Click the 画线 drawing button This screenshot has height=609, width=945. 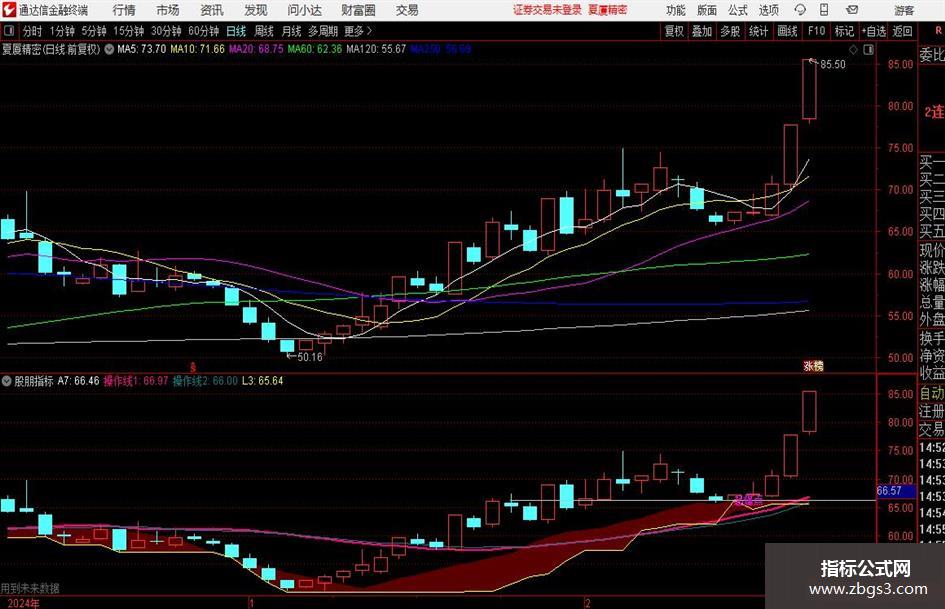(x=787, y=31)
